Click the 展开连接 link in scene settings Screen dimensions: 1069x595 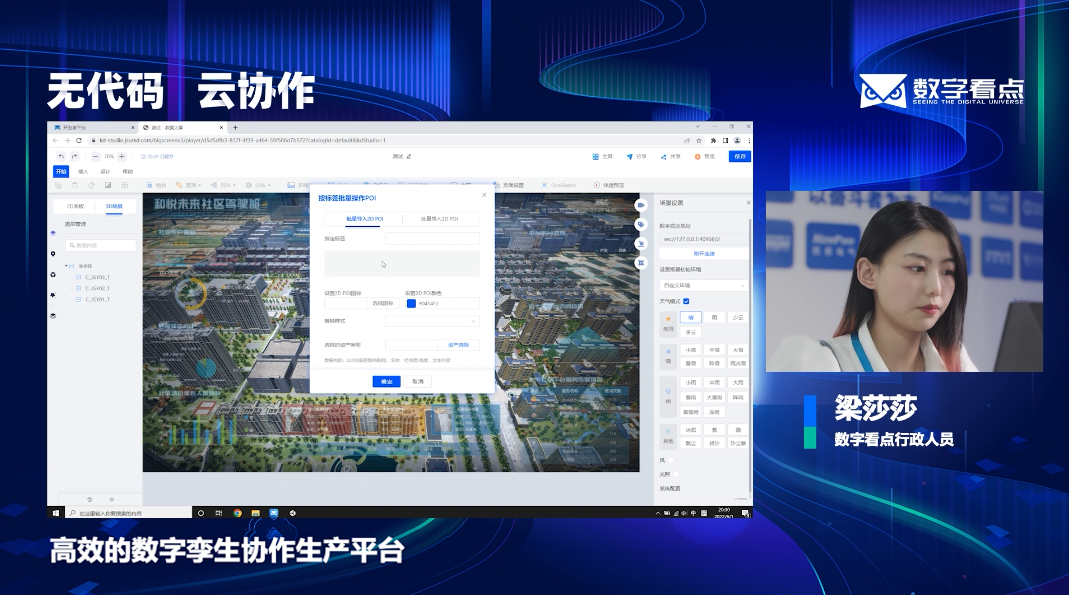pos(702,251)
